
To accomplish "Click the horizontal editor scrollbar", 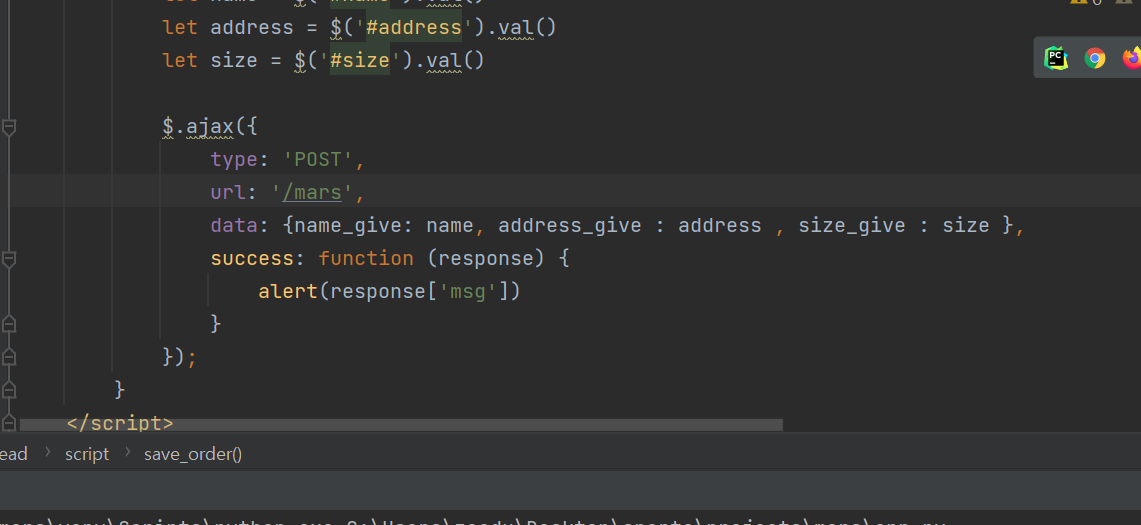I will tap(401, 425).
